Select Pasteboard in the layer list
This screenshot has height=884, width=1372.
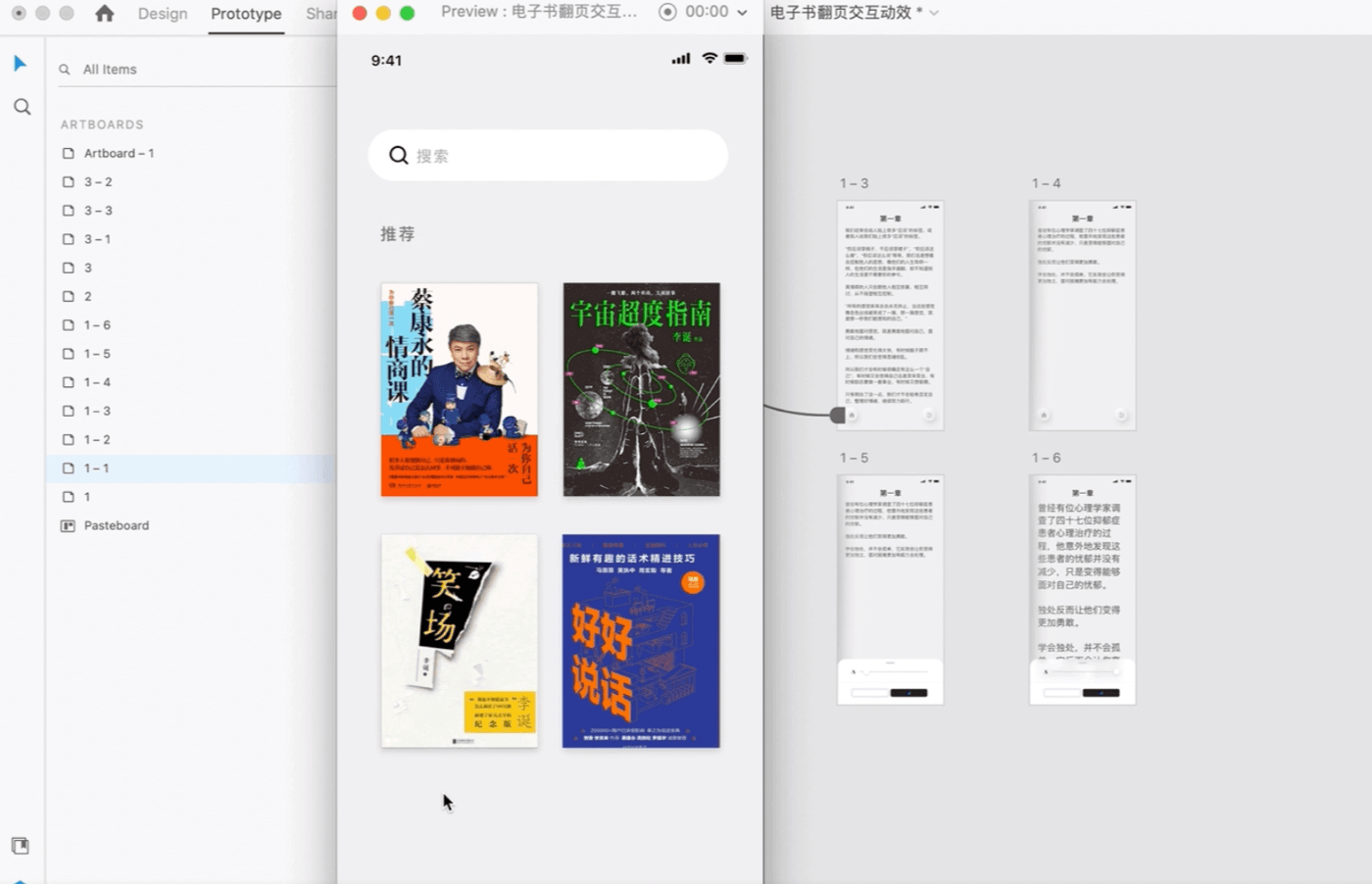point(191,525)
